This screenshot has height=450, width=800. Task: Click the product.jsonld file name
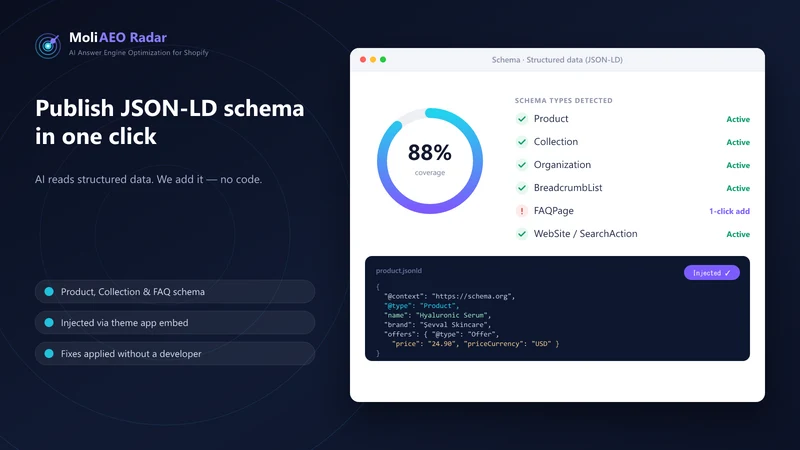point(398,271)
